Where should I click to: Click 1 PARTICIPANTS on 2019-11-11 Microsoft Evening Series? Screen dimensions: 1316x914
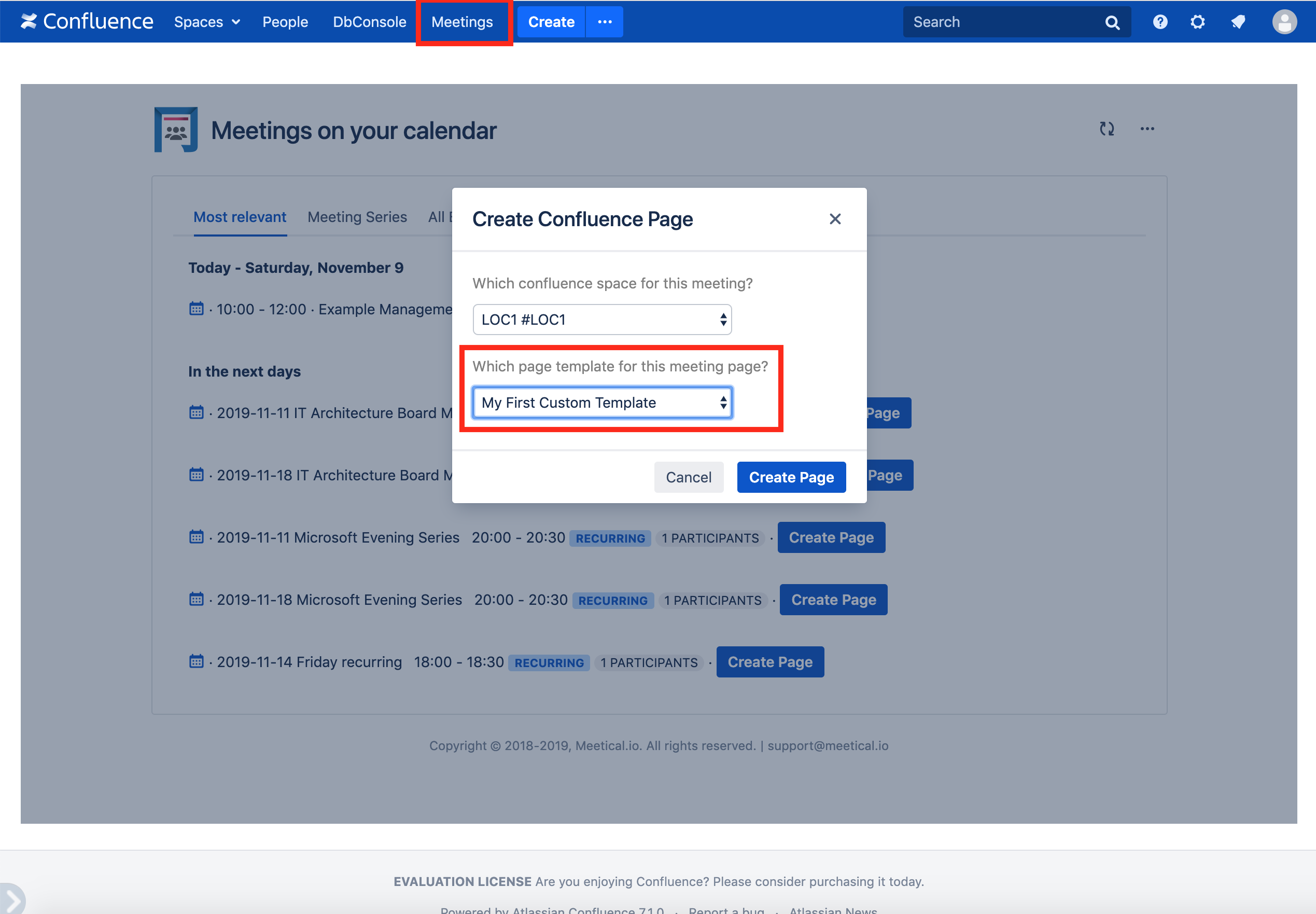pyautogui.click(x=710, y=538)
